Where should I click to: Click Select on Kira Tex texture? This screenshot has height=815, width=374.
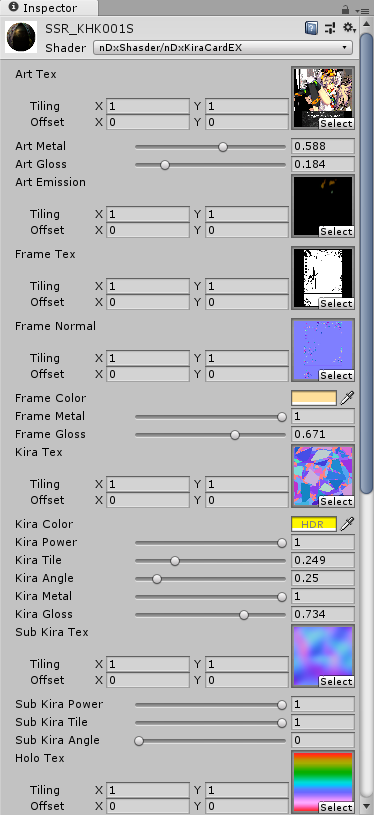pos(336,502)
